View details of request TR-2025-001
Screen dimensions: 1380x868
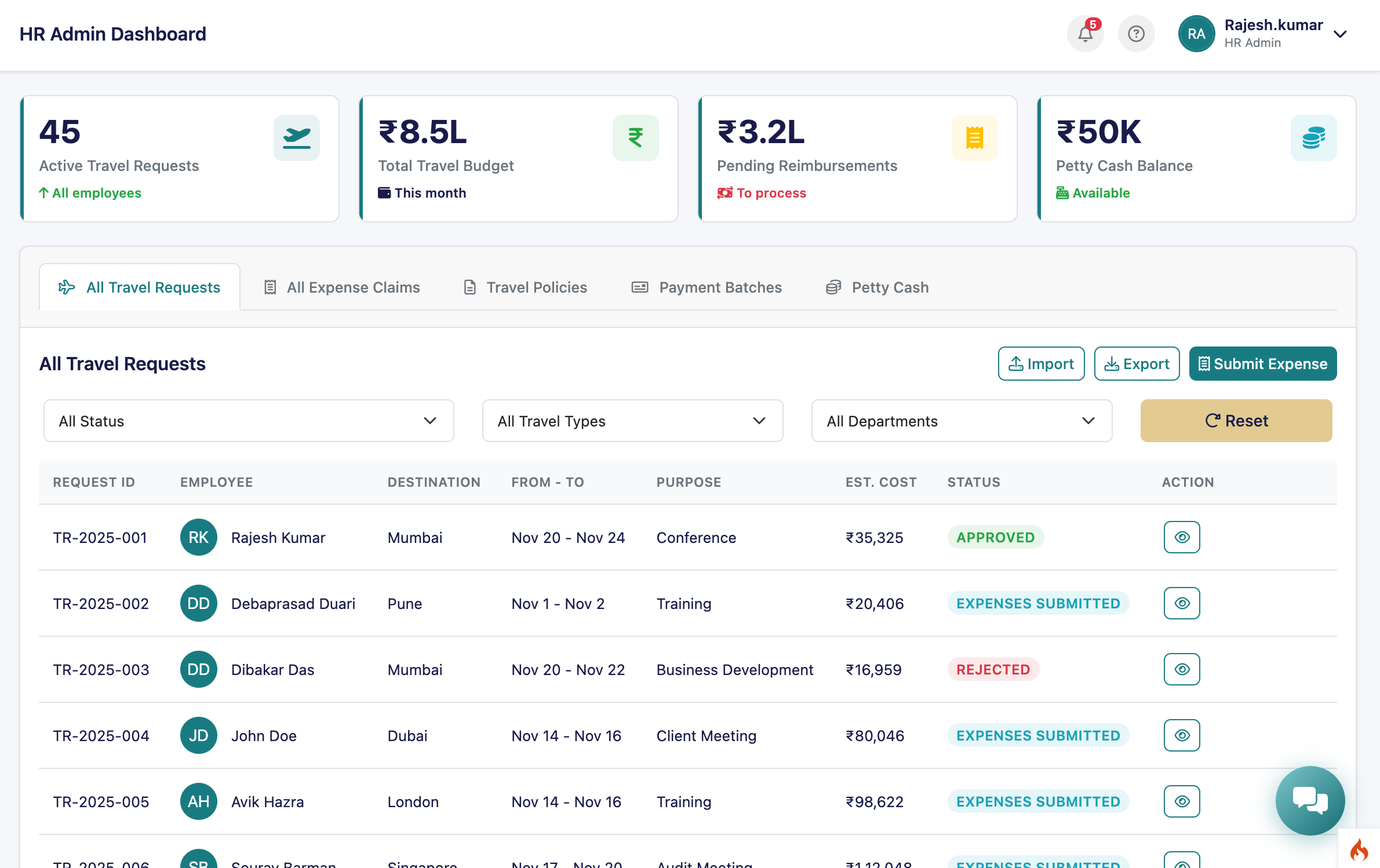pyautogui.click(x=1182, y=537)
